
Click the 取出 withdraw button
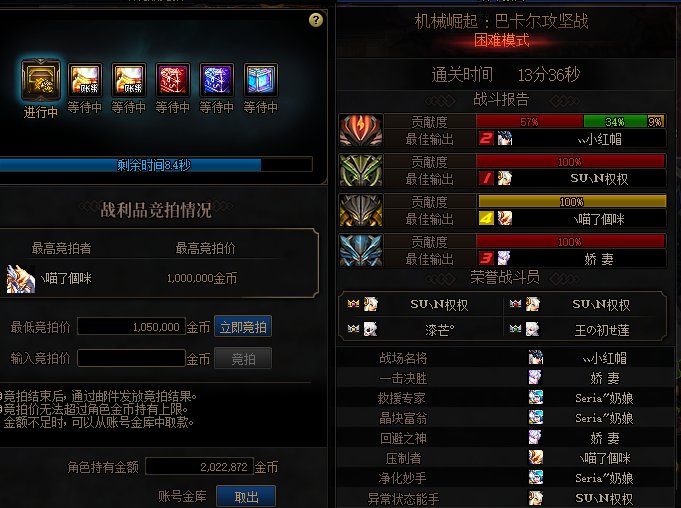[246, 497]
